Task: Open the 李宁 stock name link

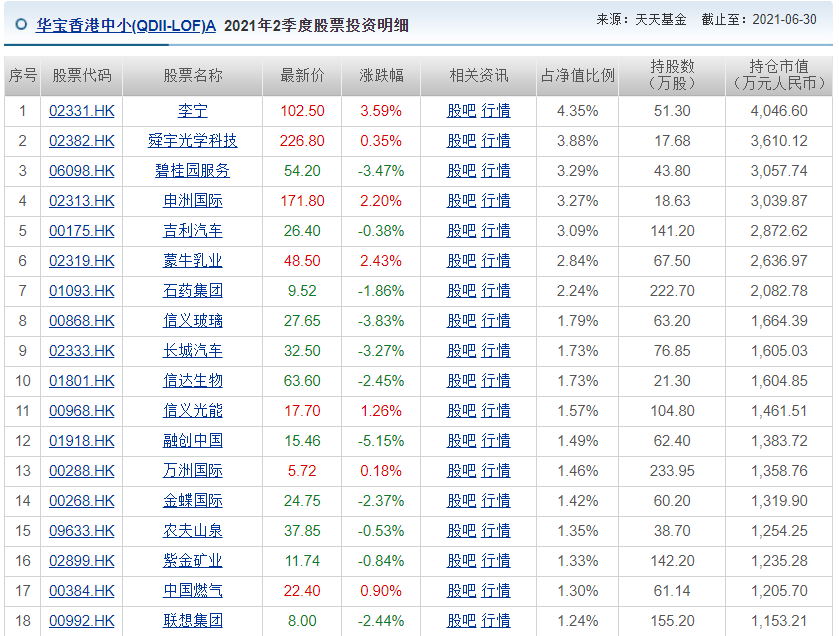Action: point(193,111)
